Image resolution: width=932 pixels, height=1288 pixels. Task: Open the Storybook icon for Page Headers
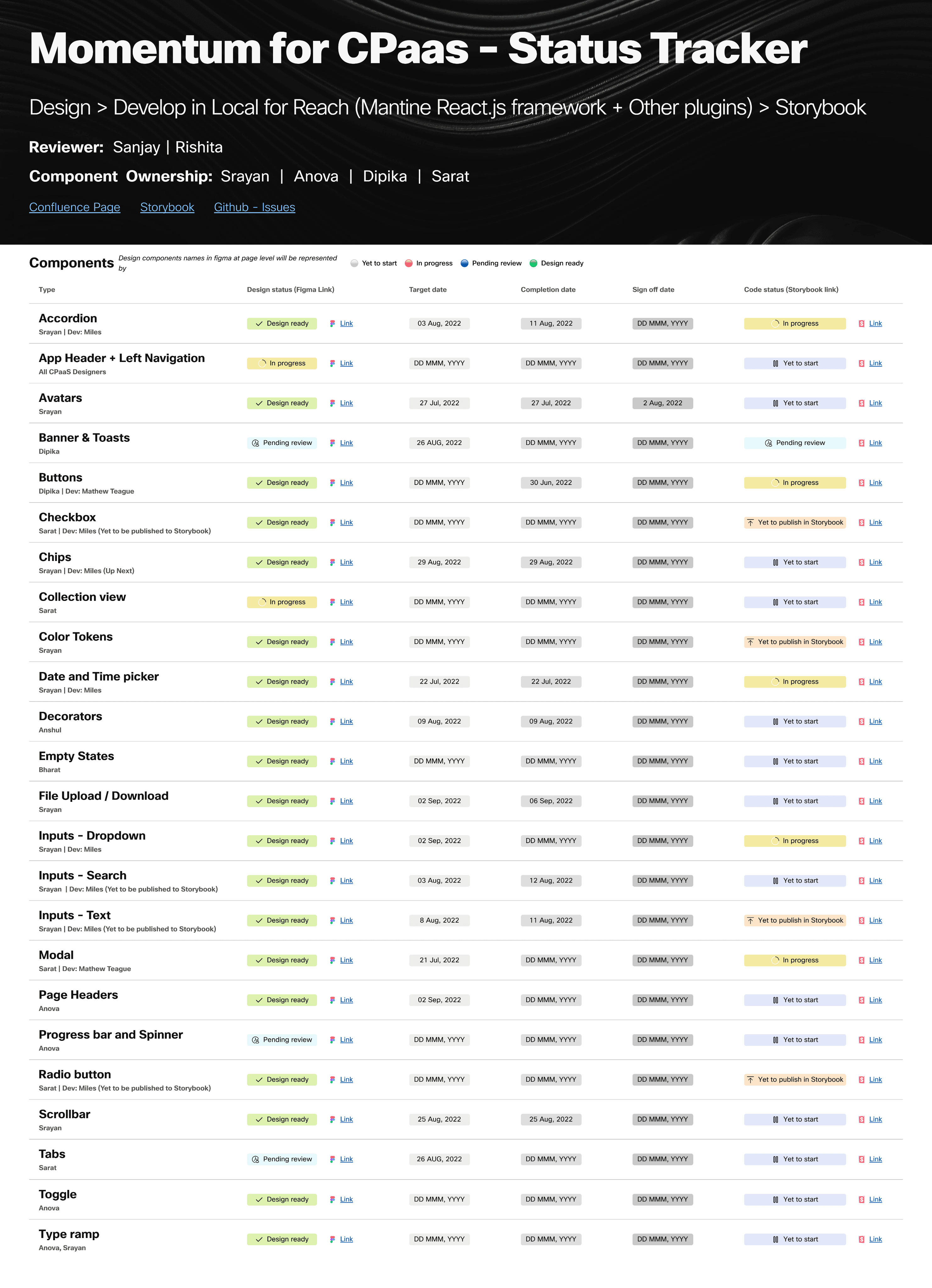coord(862,1000)
